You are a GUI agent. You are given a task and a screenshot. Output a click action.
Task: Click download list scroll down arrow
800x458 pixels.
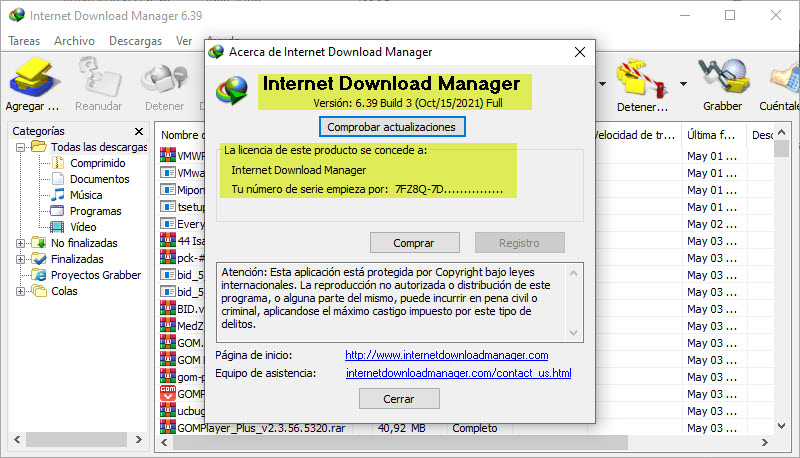click(x=781, y=426)
